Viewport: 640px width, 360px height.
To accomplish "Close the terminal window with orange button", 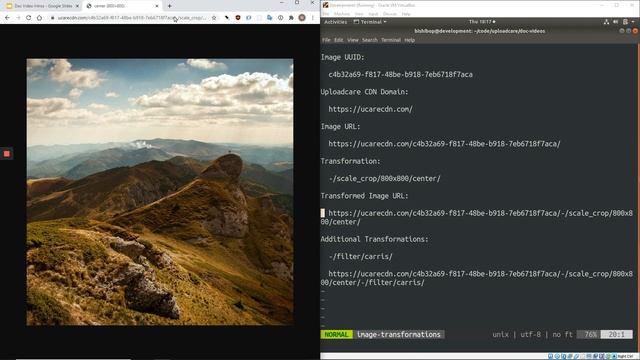I will pyautogui.click(x=635, y=31).
